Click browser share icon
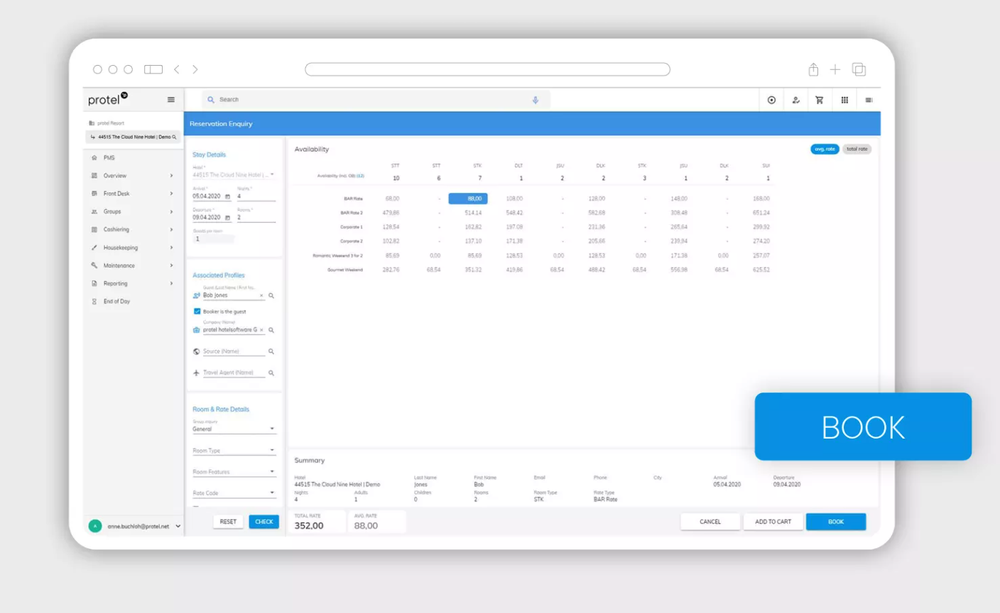 tap(813, 70)
